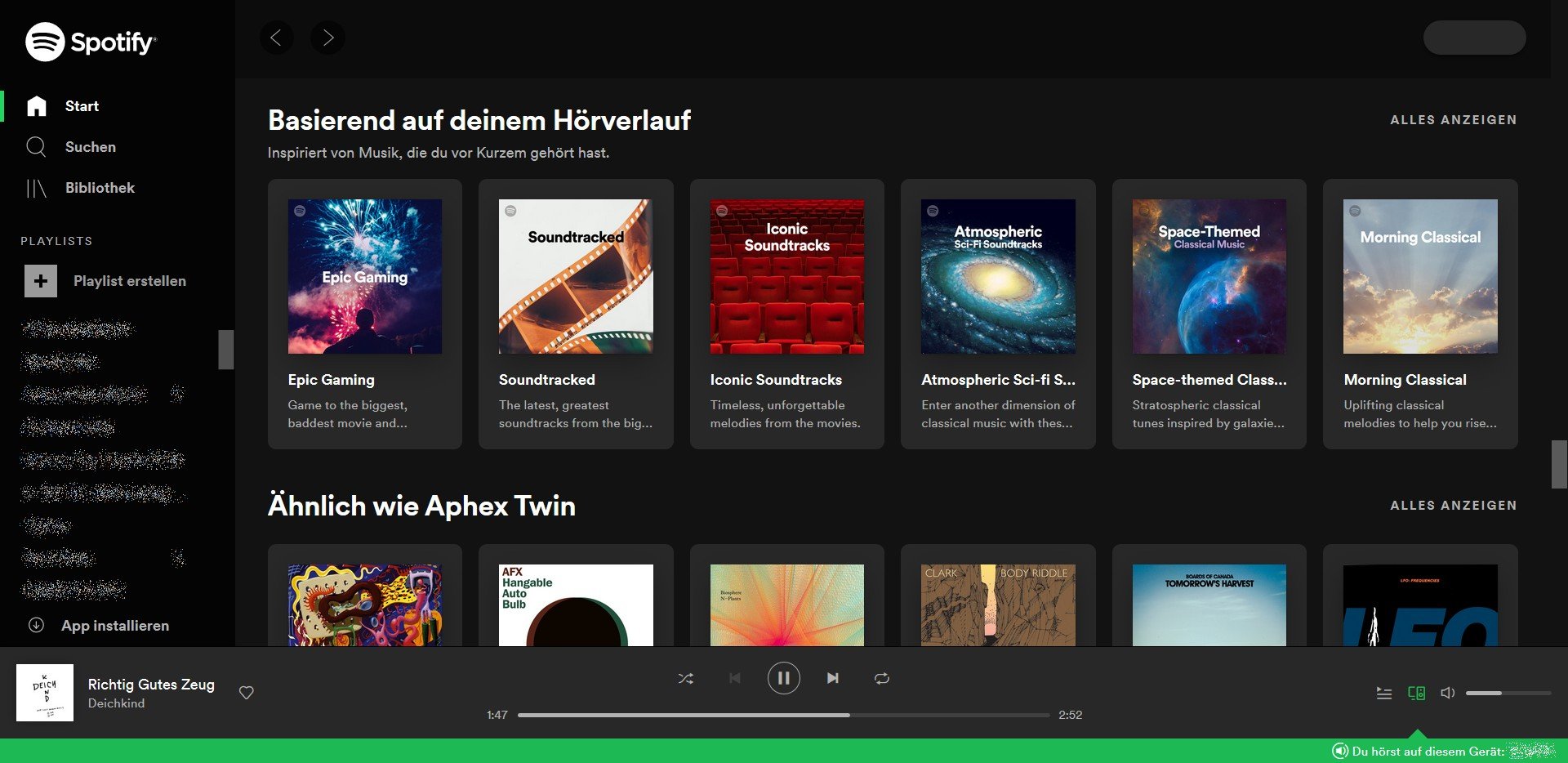Image resolution: width=1568 pixels, height=763 pixels.
Task: Seek in the song progress bar
Action: point(783,715)
